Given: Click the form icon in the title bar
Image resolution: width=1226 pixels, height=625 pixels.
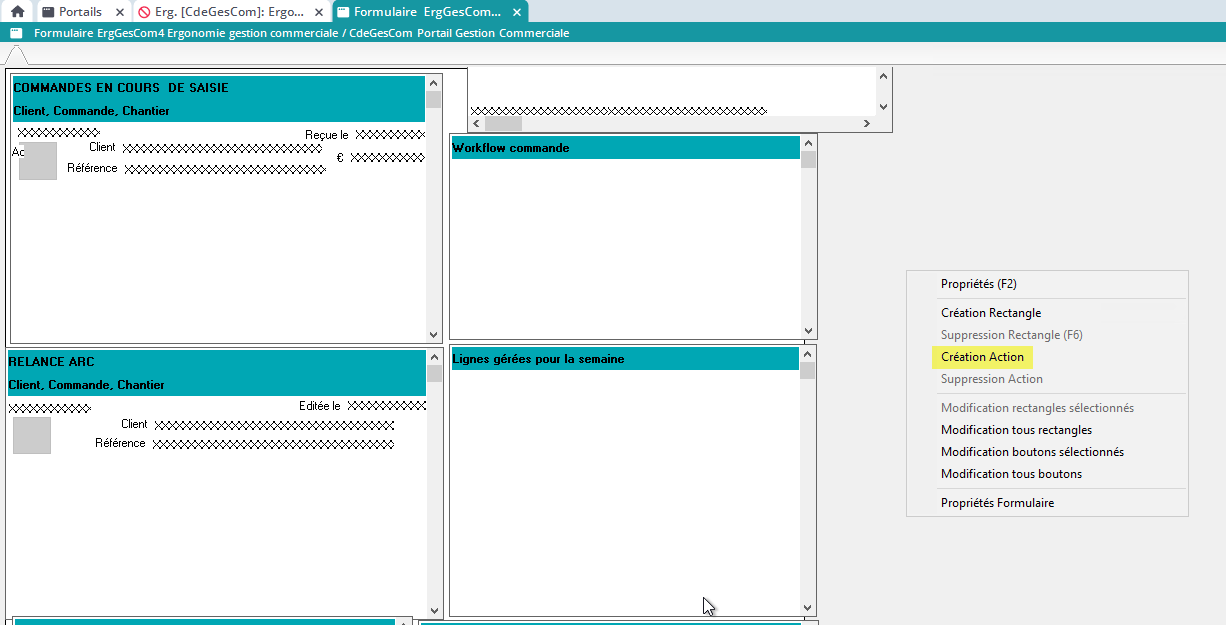Looking at the screenshot, I should (16, 33).
